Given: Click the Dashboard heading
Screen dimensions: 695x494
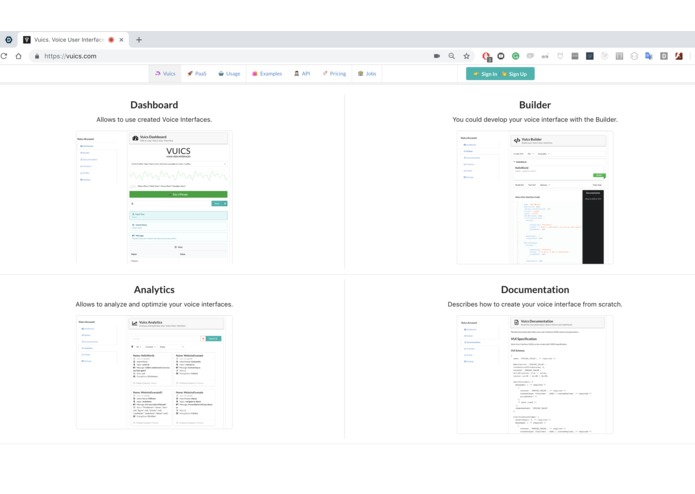Looking at the screenshot, I should 154,105.
